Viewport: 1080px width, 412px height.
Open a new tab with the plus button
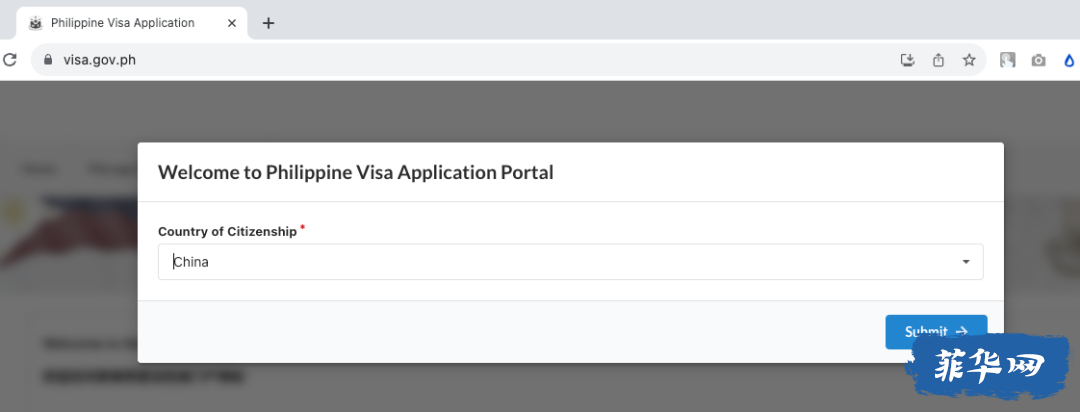269,23
